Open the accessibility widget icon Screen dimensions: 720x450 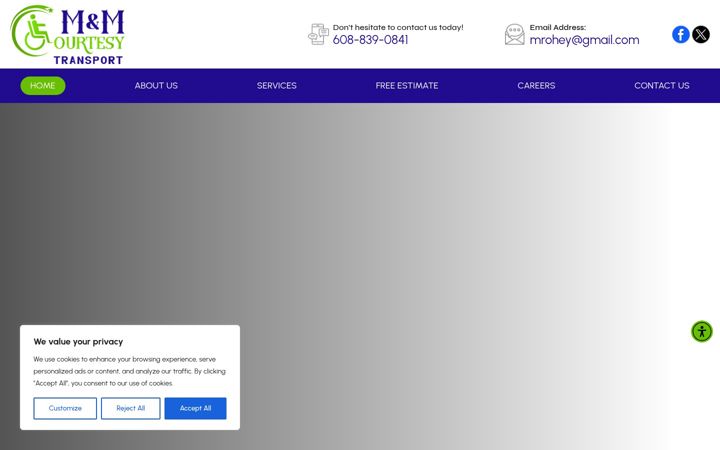[702, 332]
